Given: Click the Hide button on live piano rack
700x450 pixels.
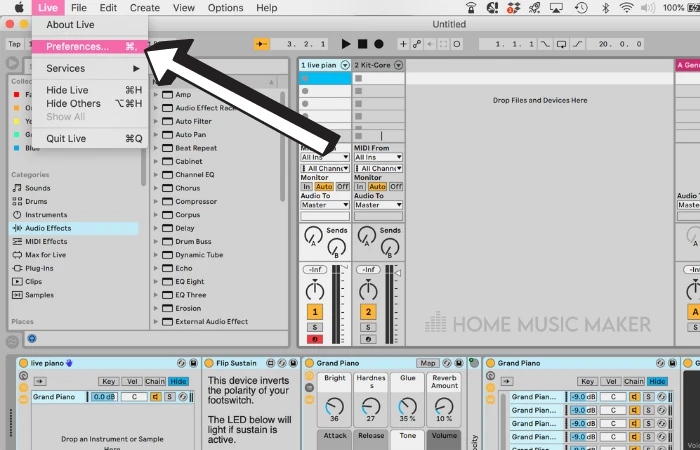Looking at the screenshot, I should pyautogui.click(x=178, y=381).
